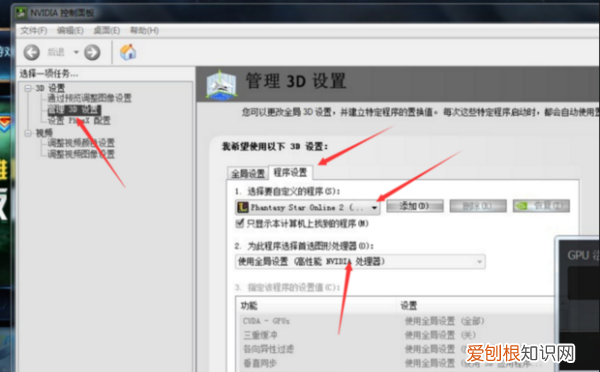
Task: Open the 编辑(E) menu
Action: point(70,31)
